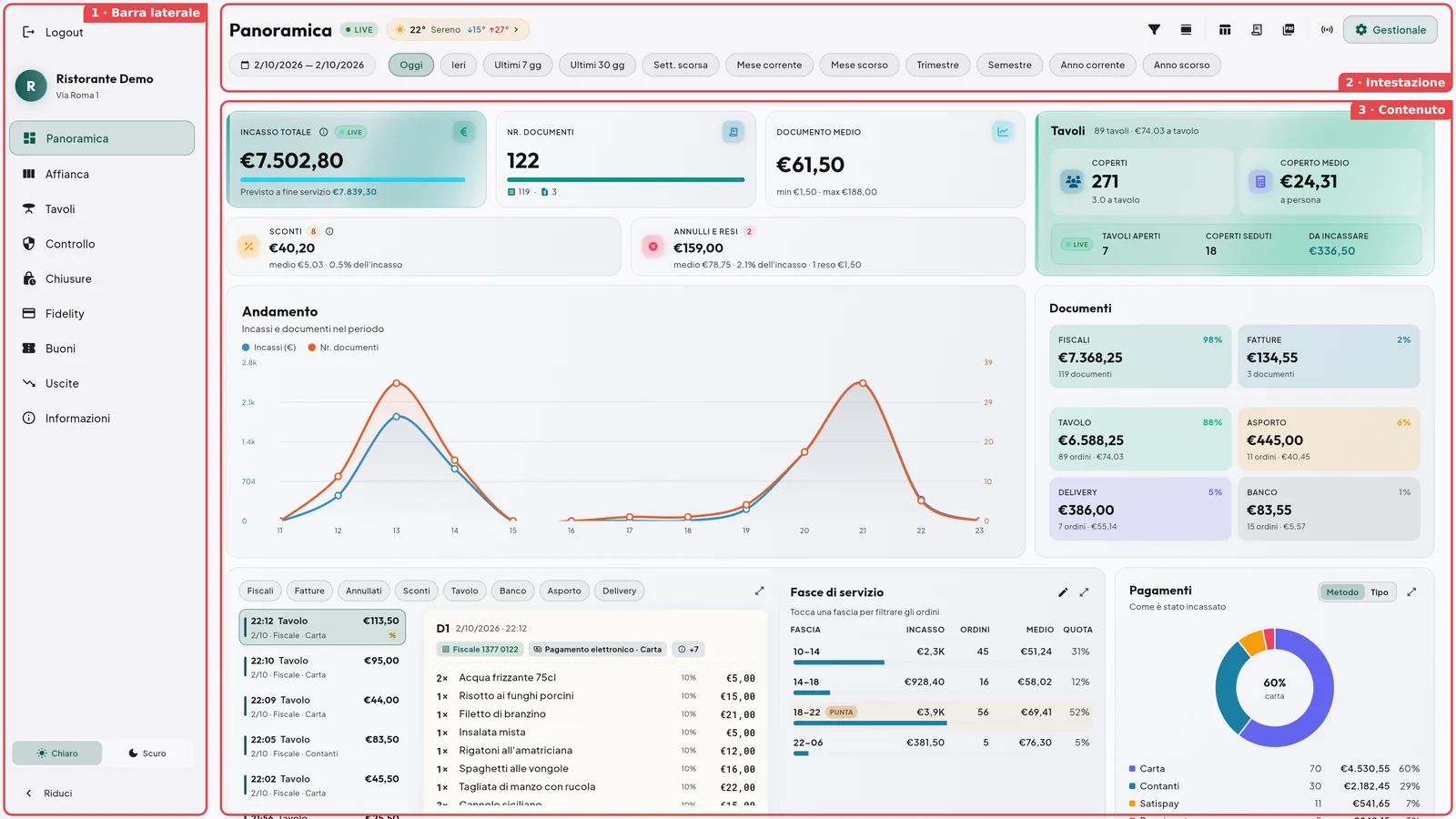The width and height of the screenshot is (1456, 819).
Task: Expand the Pagamenti panel
Action: click(1411, 592)
